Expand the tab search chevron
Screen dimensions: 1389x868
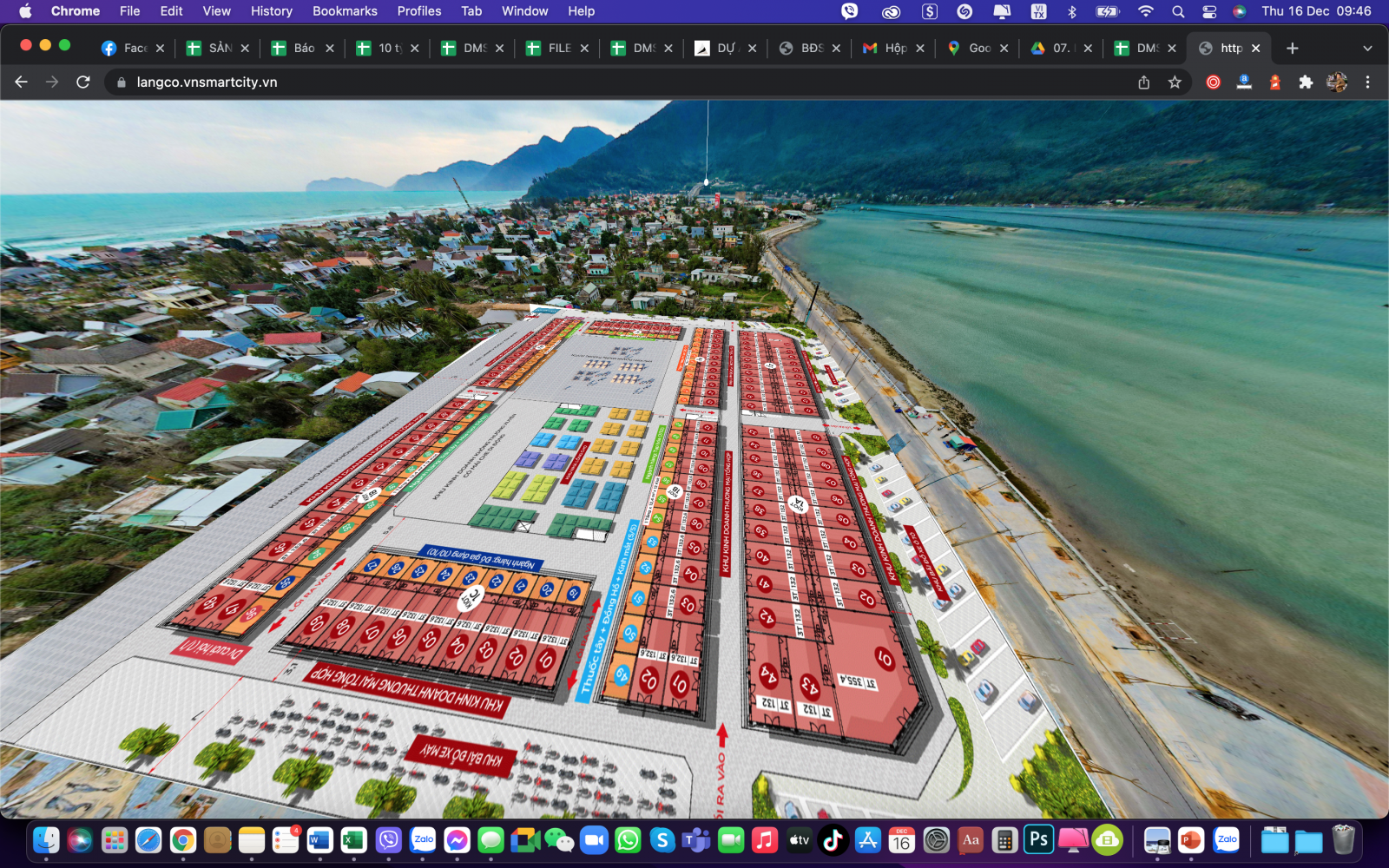1367,49
